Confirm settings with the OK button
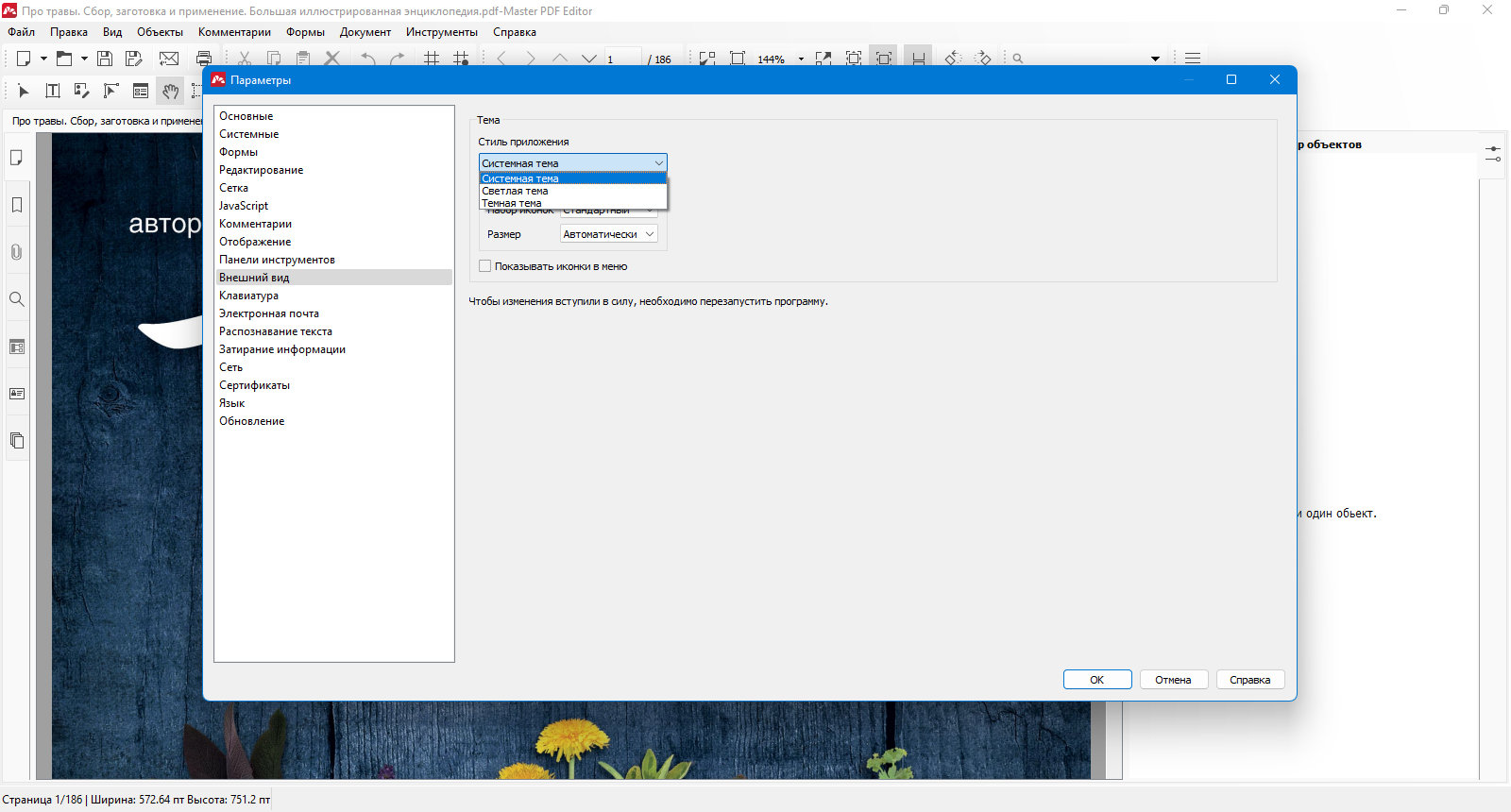 point(1097,680)
